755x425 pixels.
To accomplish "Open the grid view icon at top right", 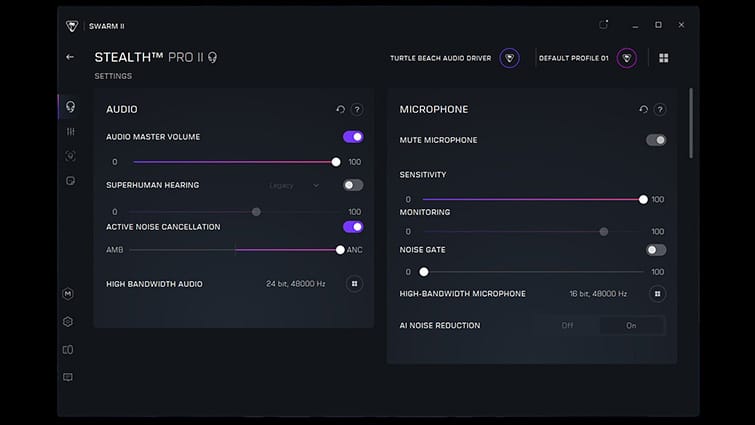I will click(x=664, y=58).
